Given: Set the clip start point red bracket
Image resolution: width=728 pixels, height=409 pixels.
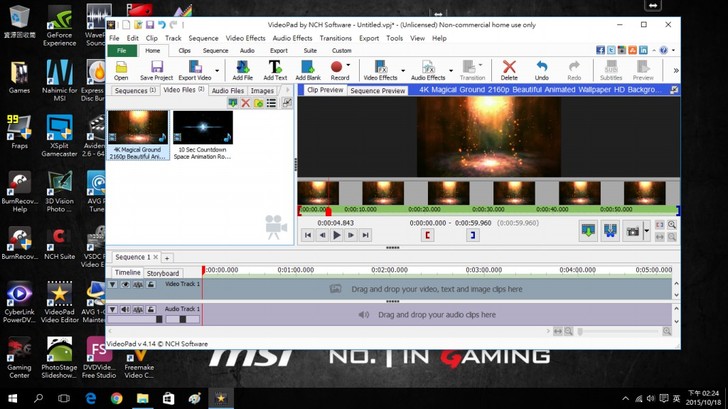Looking at the screenshot, I should tap(427, 235).
